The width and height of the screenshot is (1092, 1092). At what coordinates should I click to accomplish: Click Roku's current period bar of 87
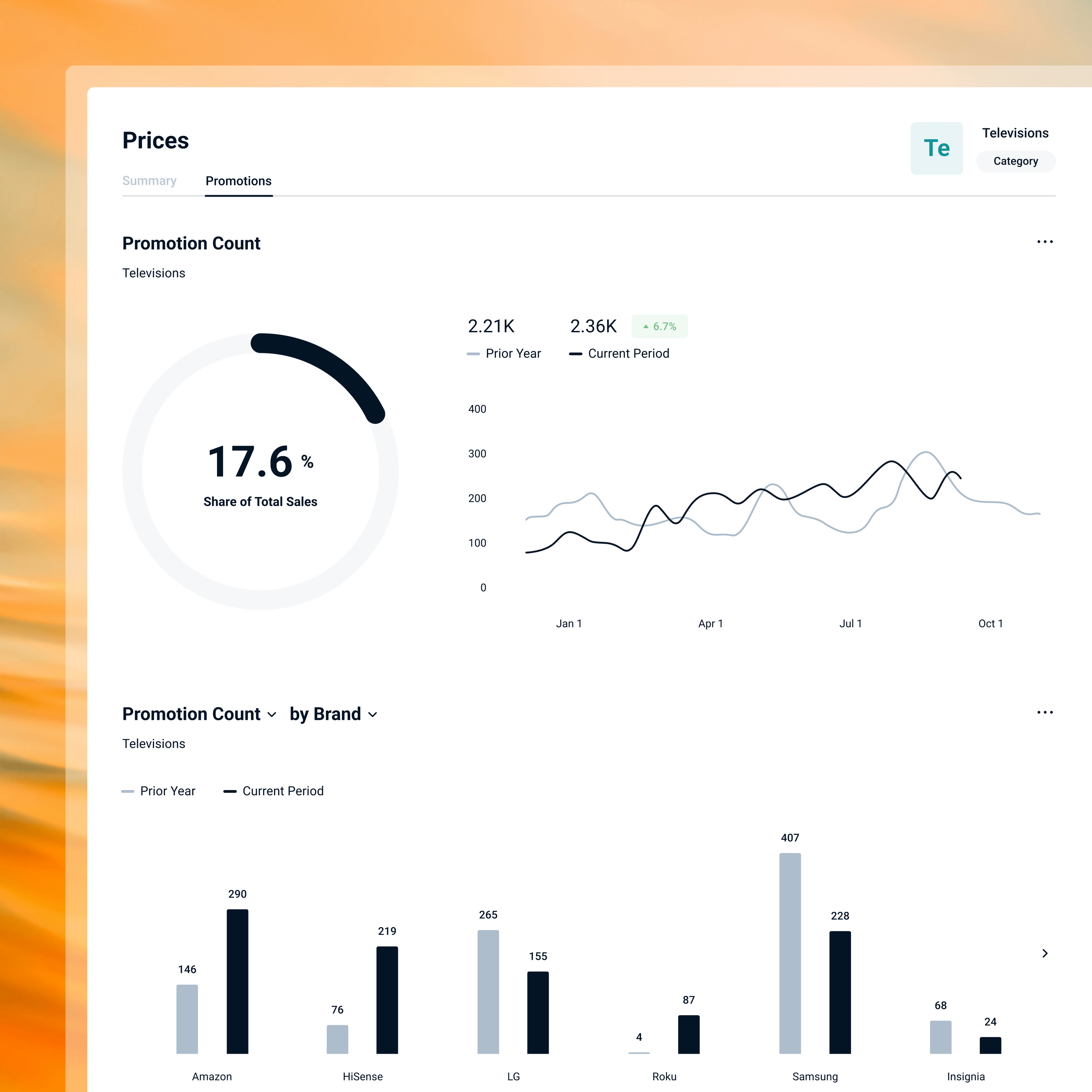(x=689, y=1034)
